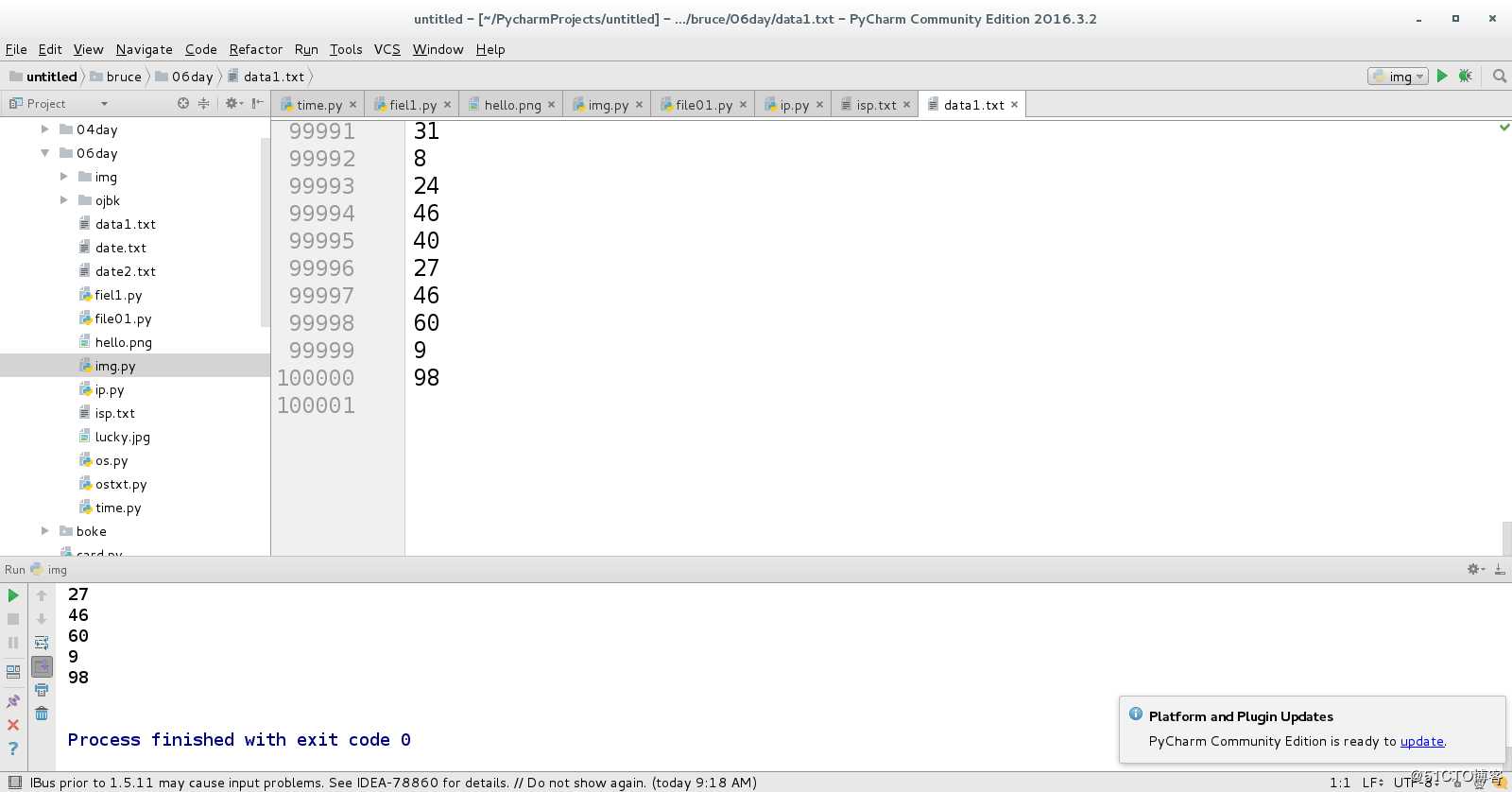The width and height of the screenshot is (1512, 792).
Task: Click 'Process finished with exit code 0' text
Action: (239, 739)
